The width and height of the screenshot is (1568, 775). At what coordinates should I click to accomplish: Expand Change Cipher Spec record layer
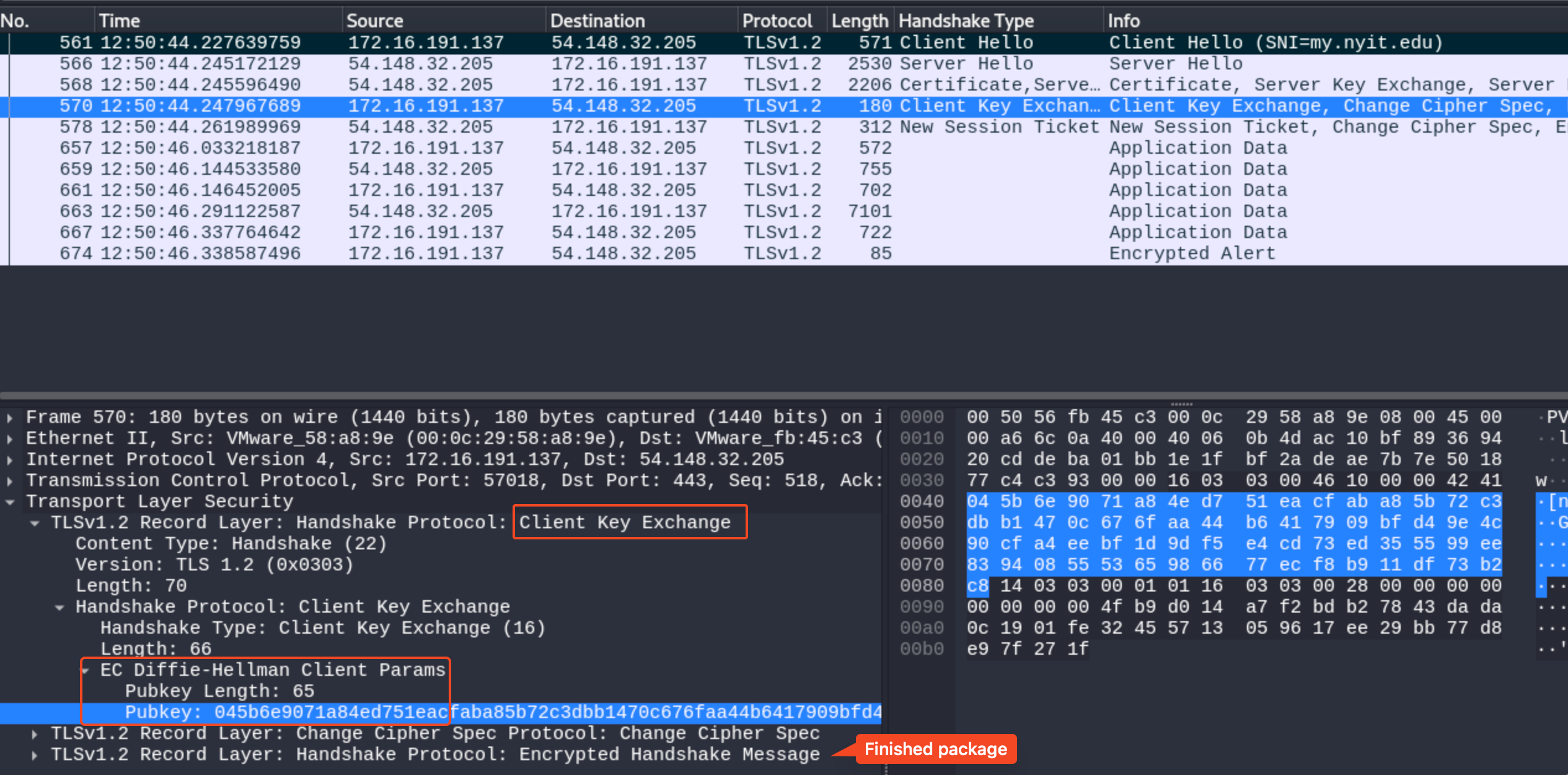[x=35, y=734]
